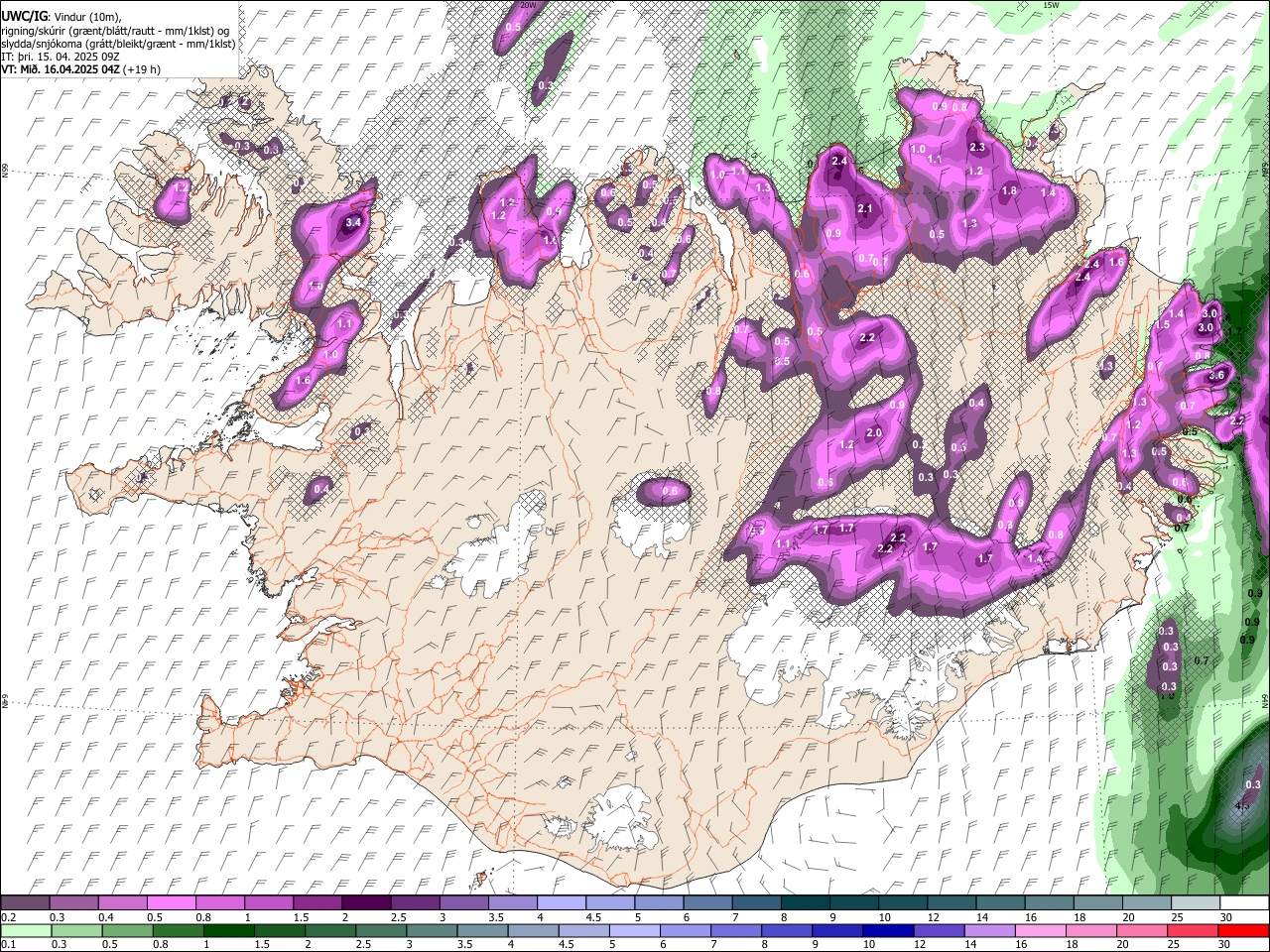
Task: Select the bright red 30 lower scale swatch
Action: [1244, 931]
